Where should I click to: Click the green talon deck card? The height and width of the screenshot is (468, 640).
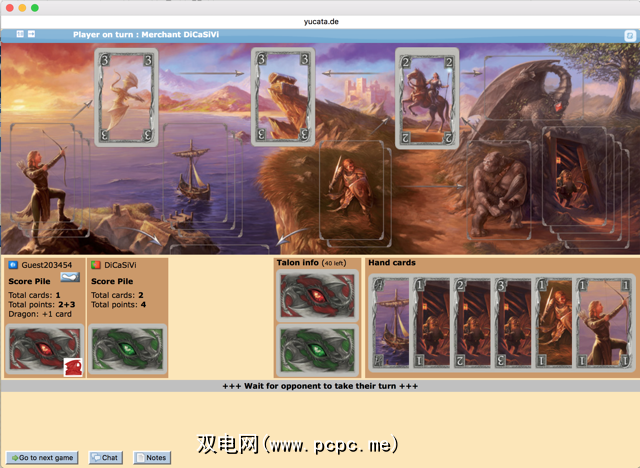pos(317,350)
